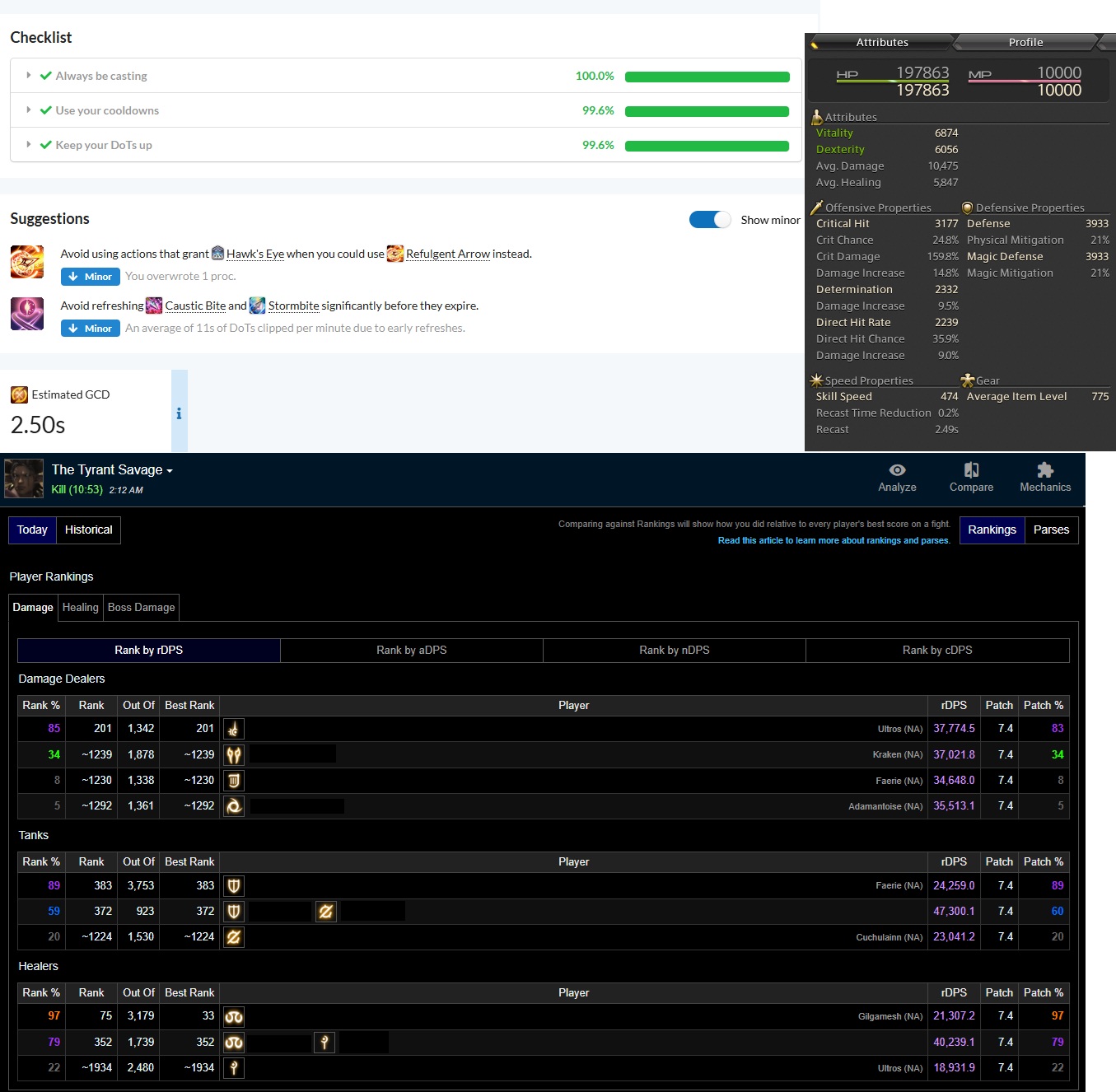This screenshot has height=1092, width=1116.
Task: Open the article about rankings and parses
Action: (x=833, y=540)
